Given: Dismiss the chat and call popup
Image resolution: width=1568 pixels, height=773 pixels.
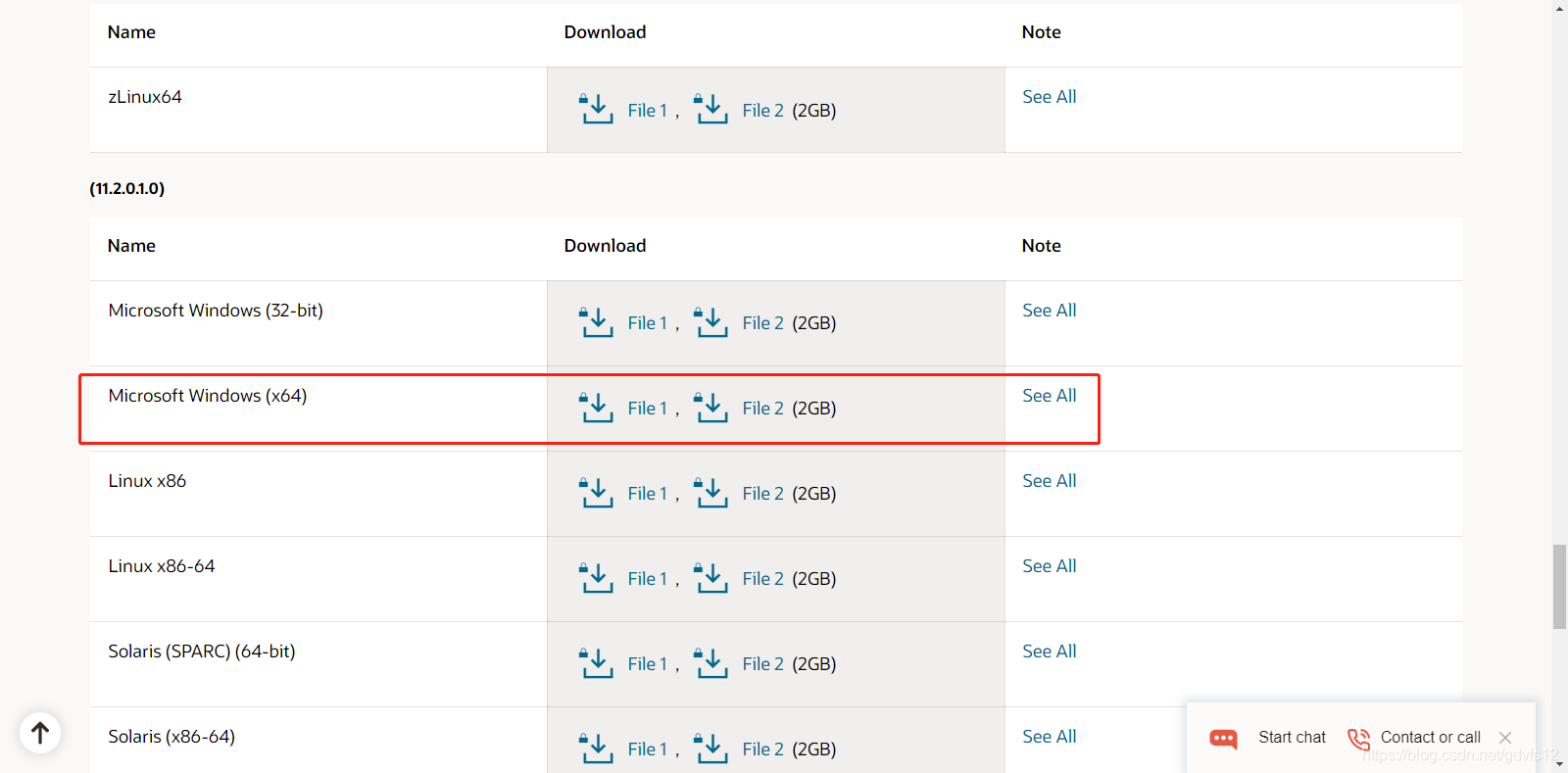Looking at the screenshot, I should coord(1505,738).
